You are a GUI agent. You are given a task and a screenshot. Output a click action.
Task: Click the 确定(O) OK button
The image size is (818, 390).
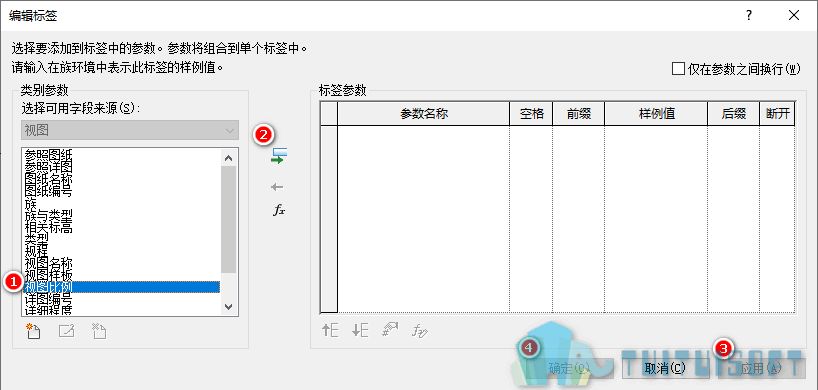click(569, 368)
